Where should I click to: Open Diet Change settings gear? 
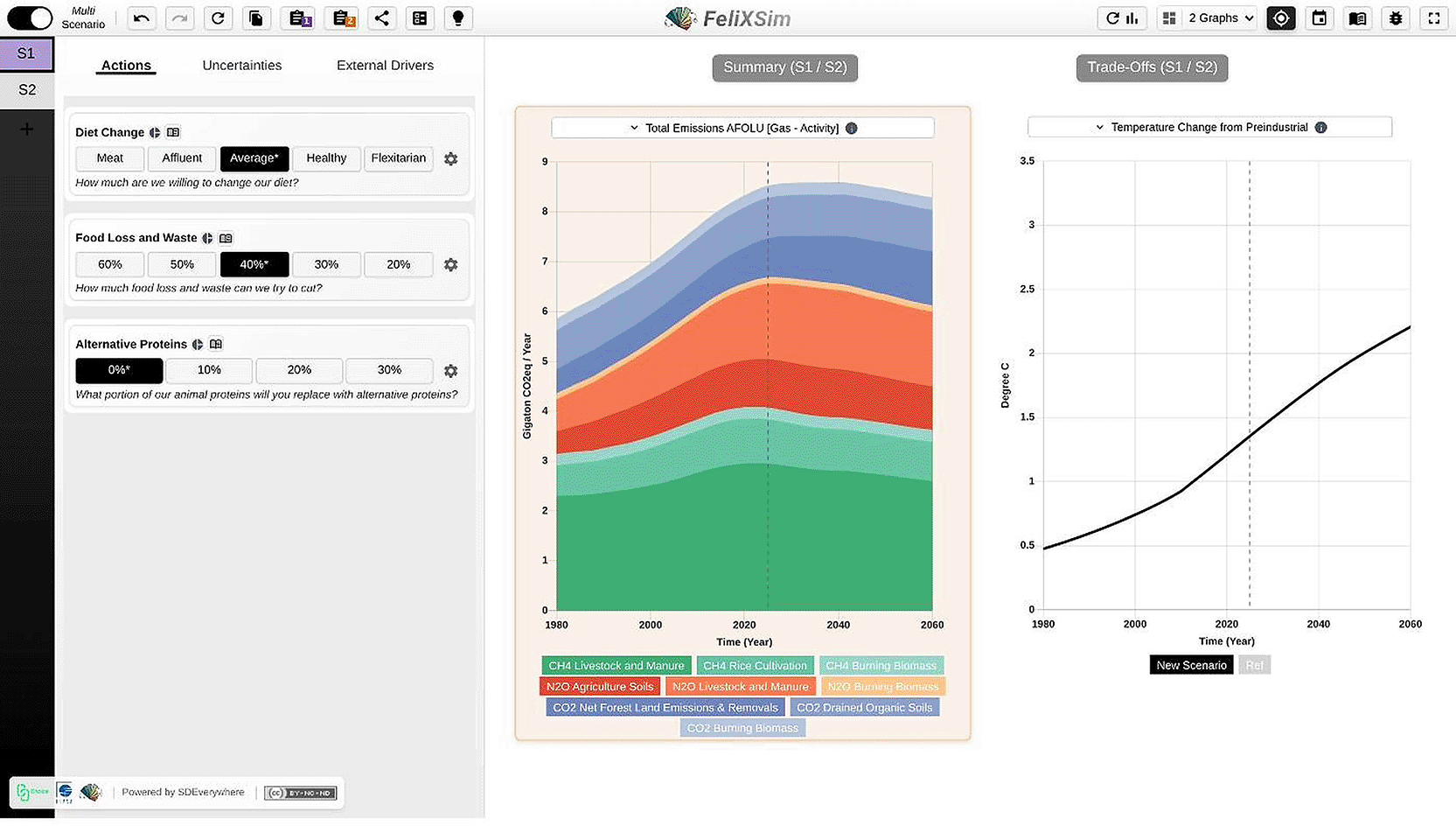click(451, 159)
